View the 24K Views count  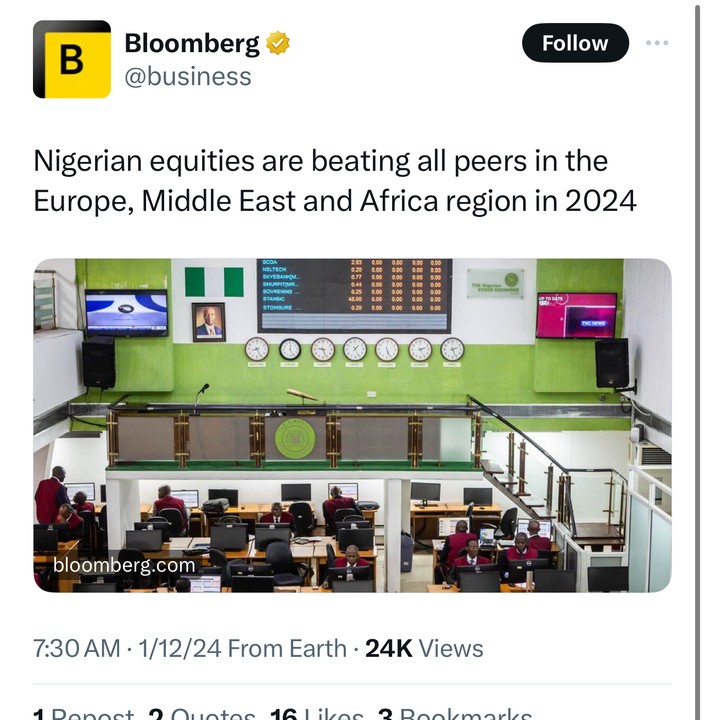pyautogui.click(x=424, y=648)
